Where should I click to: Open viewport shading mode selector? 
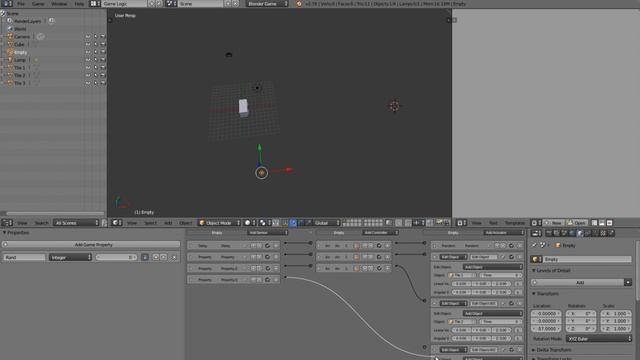click(x=249, y=223)
